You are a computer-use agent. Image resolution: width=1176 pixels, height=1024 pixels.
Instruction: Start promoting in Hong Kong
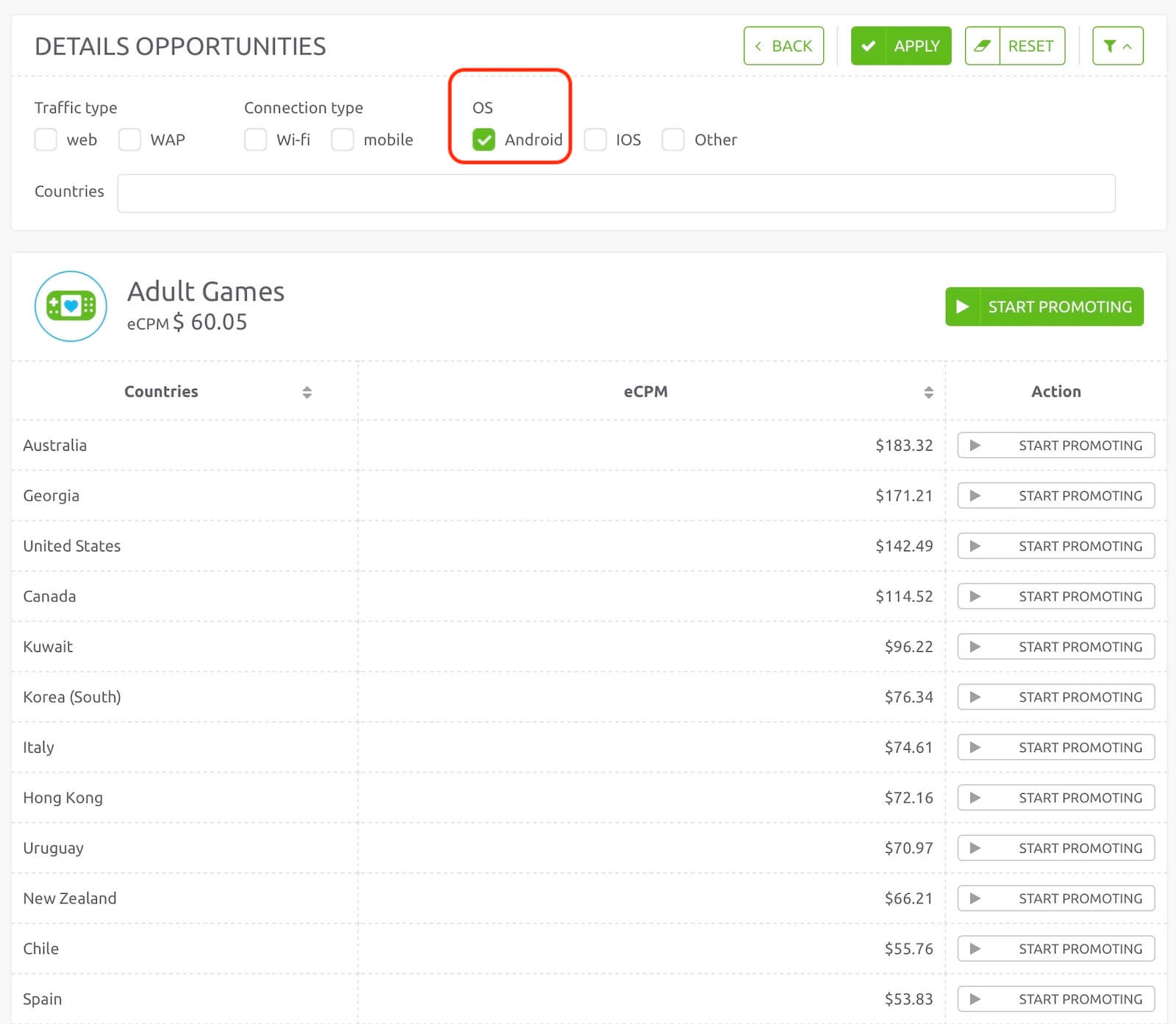coord(1056,798)
